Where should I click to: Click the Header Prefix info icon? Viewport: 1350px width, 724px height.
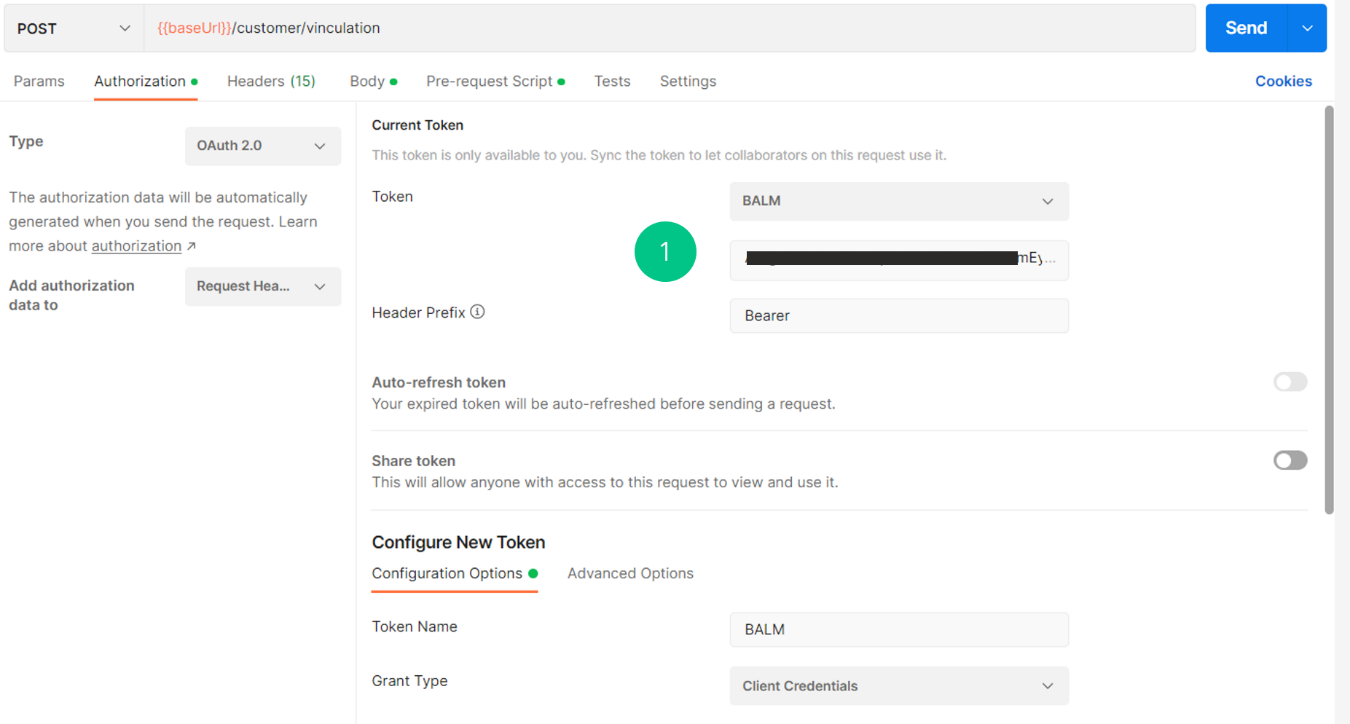pyautogui.click(x=478, y=312)
